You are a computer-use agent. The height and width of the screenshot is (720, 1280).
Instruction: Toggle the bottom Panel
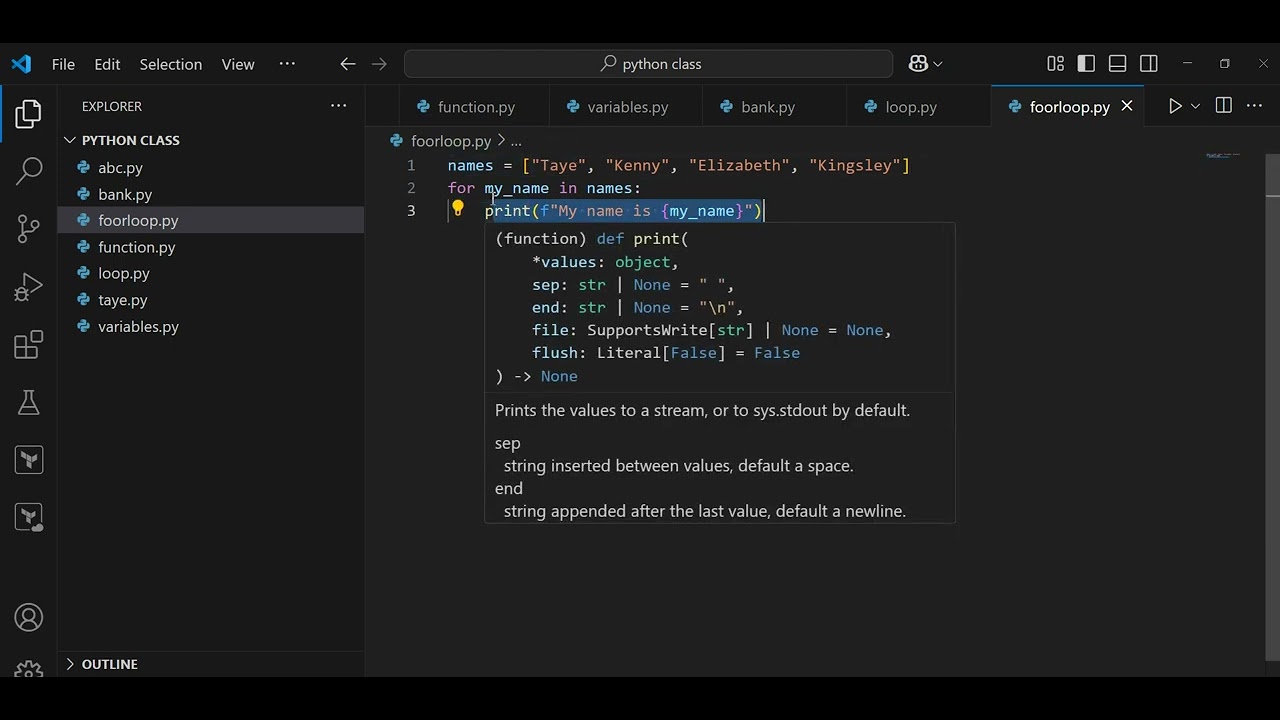coord(1118,64)
